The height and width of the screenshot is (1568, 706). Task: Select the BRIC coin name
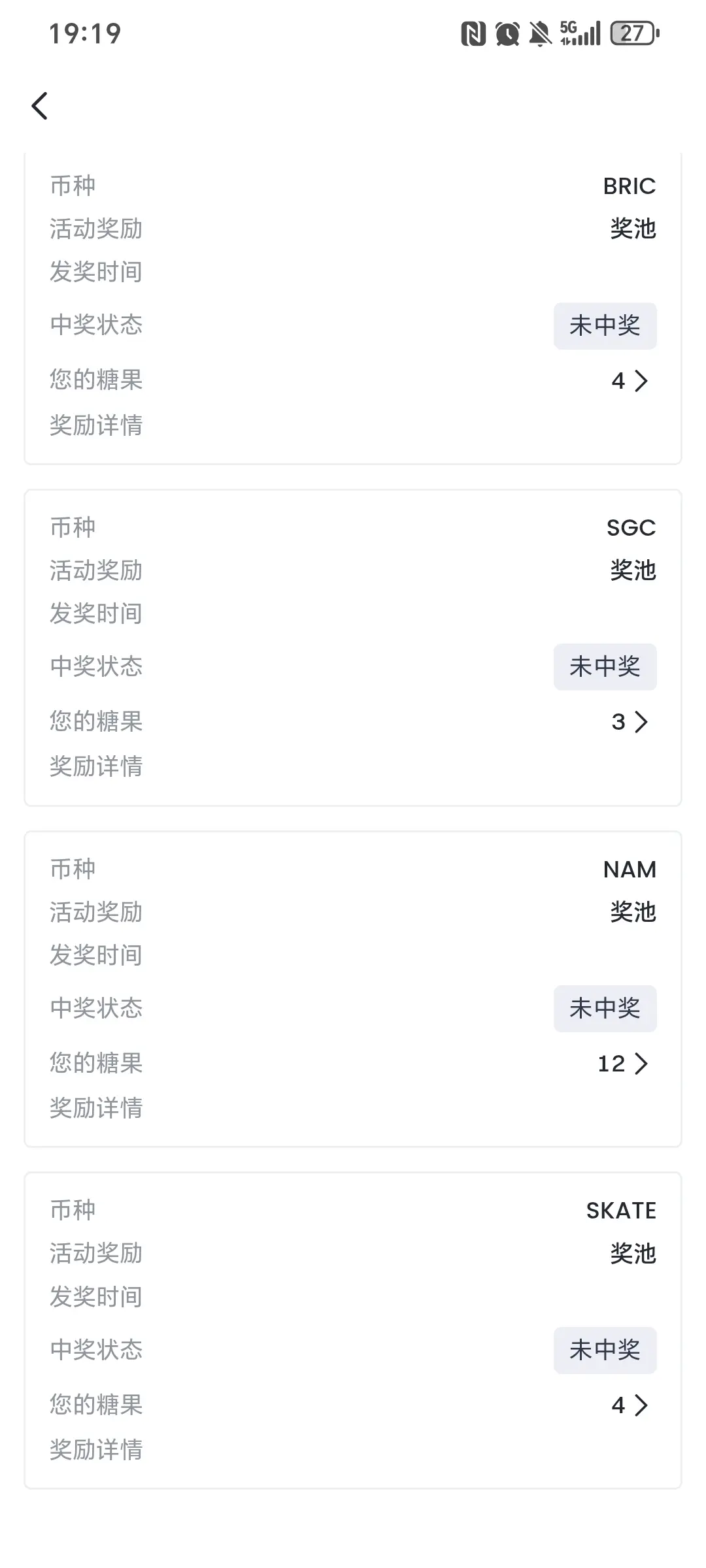tap(630, 186)
